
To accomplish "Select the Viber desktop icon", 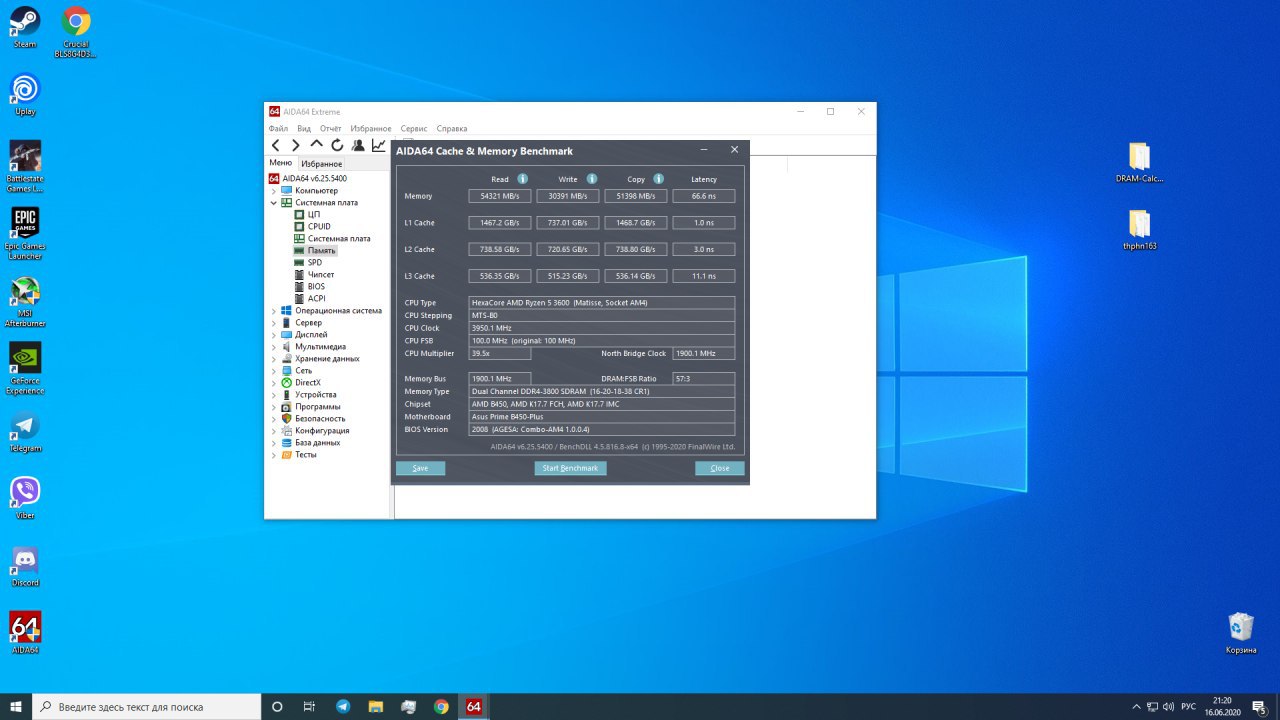I will (x=25, y=498).
